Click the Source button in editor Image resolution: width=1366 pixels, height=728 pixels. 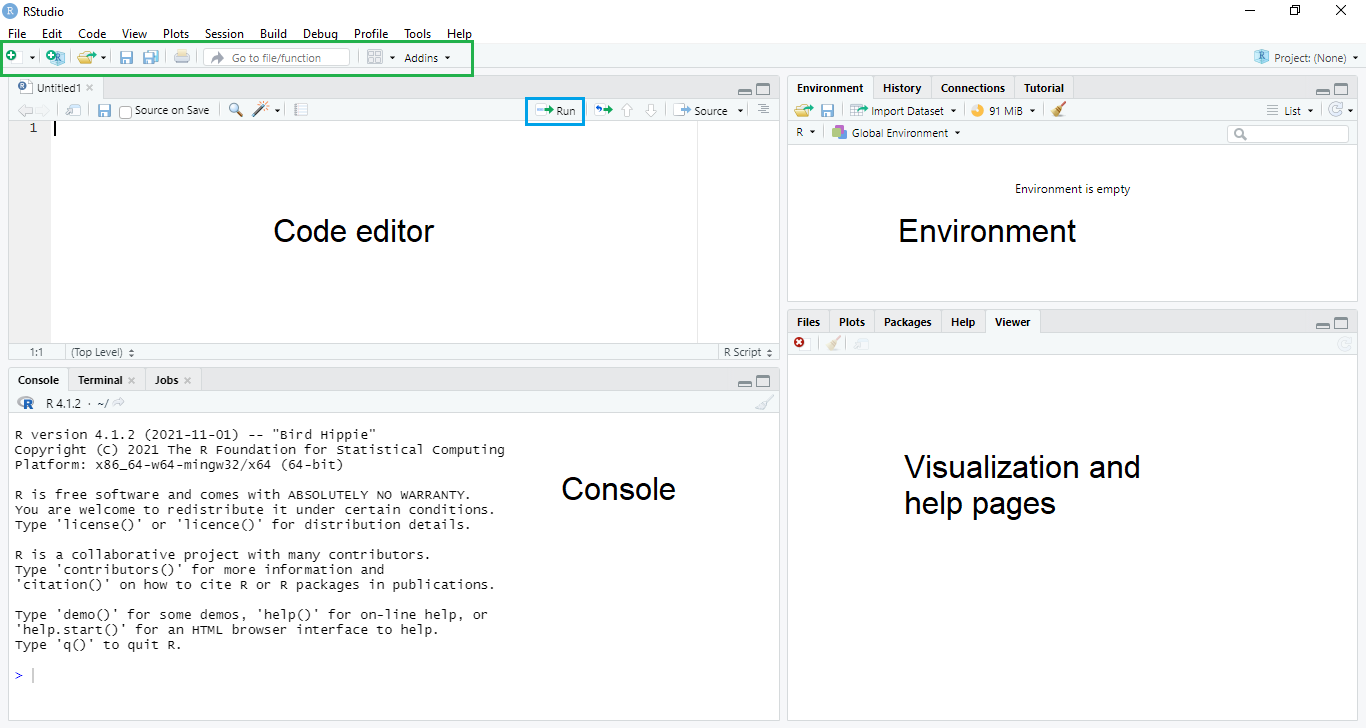click(701, 111)
